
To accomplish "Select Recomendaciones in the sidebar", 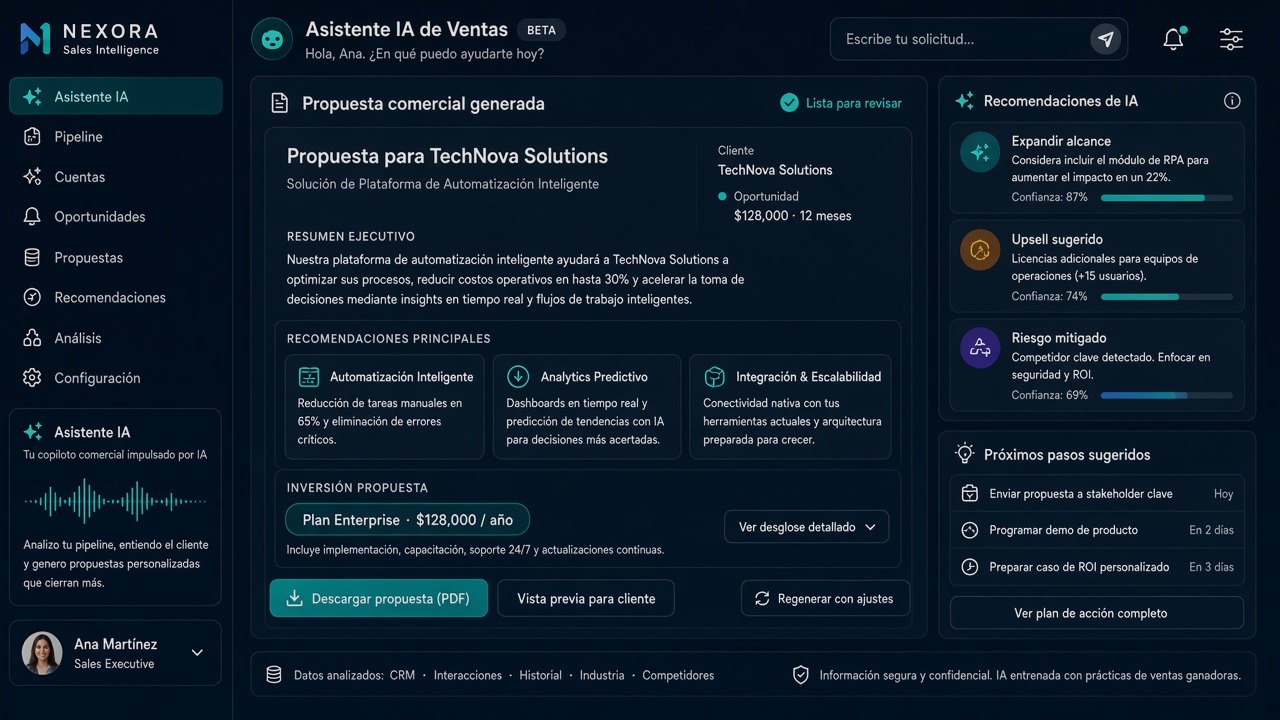I will pyautogui.click(x=116, y=298).
